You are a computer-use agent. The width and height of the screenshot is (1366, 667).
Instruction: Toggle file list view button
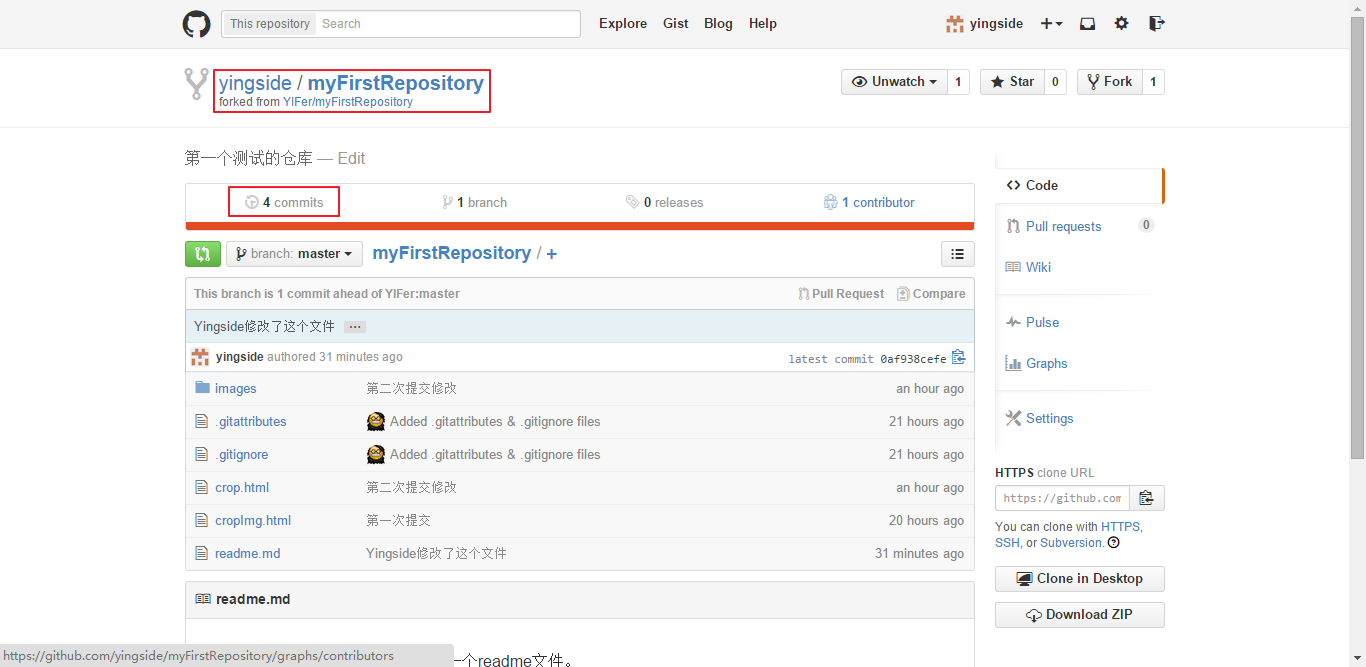[x=958, y=254]
